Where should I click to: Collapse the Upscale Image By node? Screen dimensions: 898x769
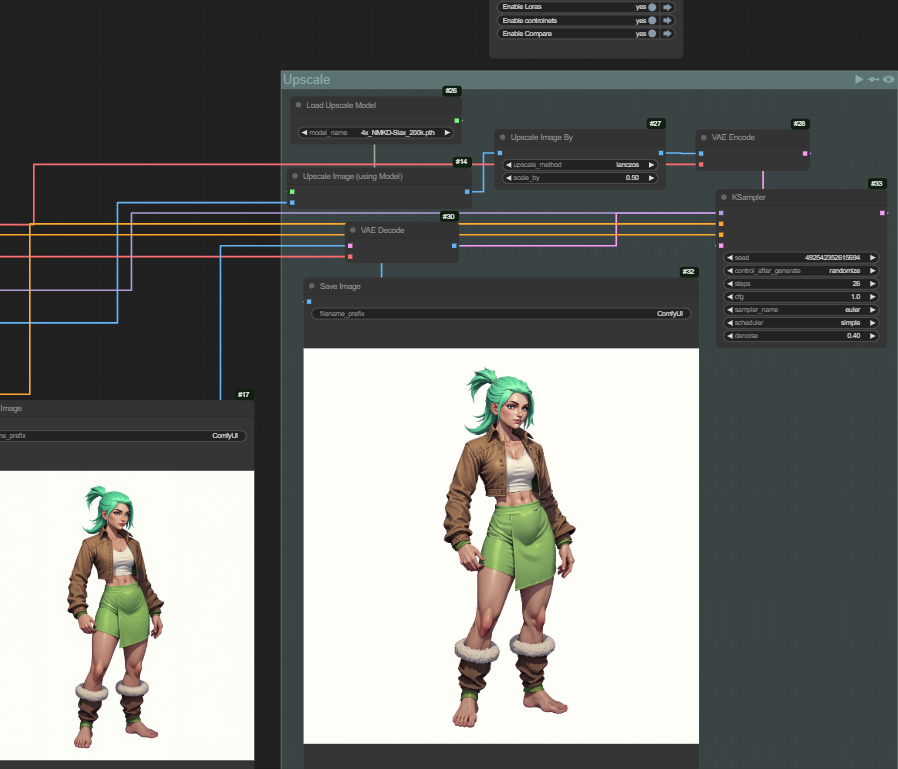(503, 137)
